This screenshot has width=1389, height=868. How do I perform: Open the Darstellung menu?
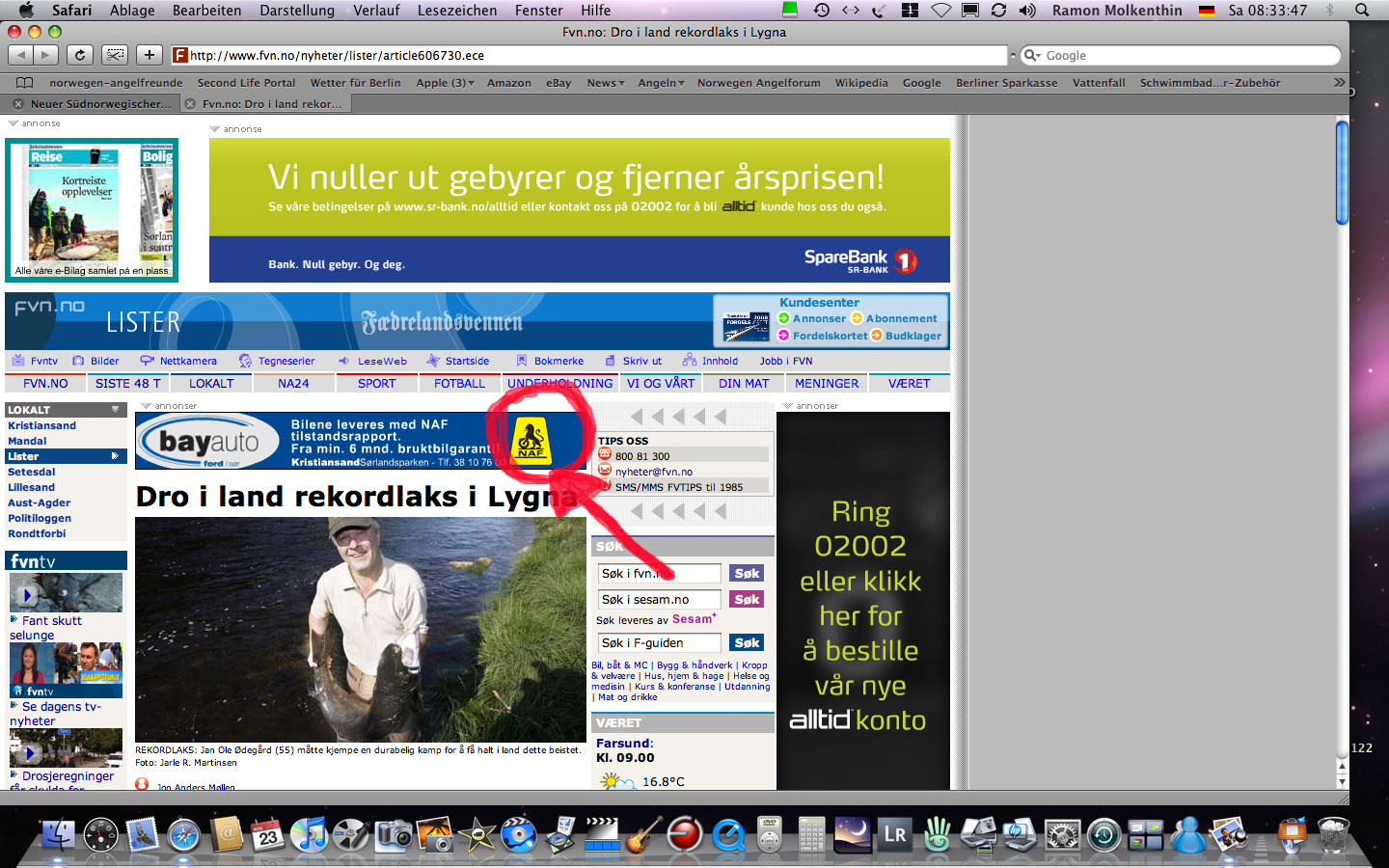297,11
